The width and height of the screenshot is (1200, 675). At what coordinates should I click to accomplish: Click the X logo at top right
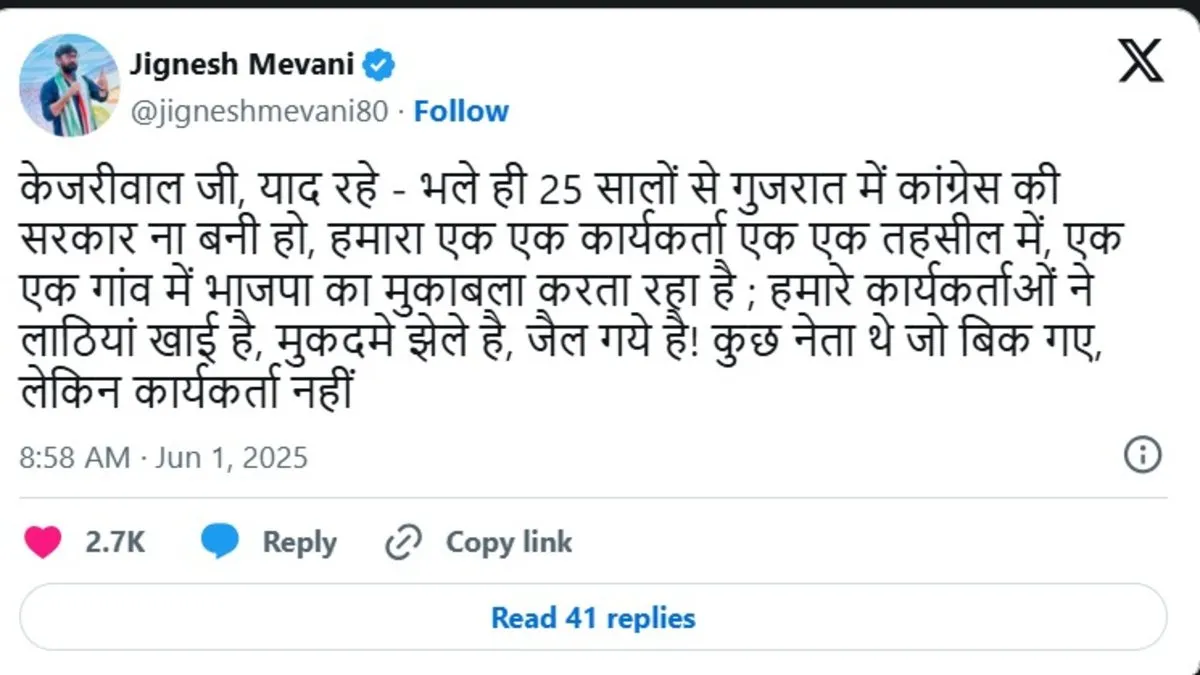point(1139,62)
